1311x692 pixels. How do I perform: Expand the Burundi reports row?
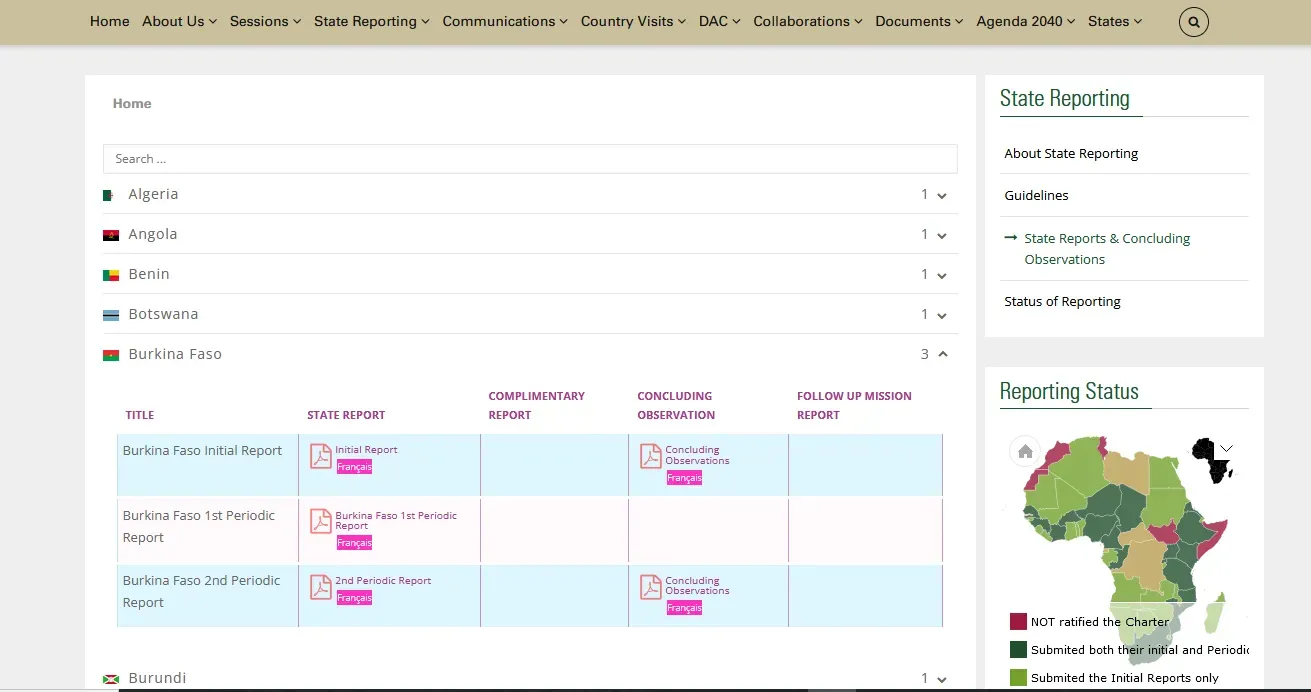[x=942, y=679]
